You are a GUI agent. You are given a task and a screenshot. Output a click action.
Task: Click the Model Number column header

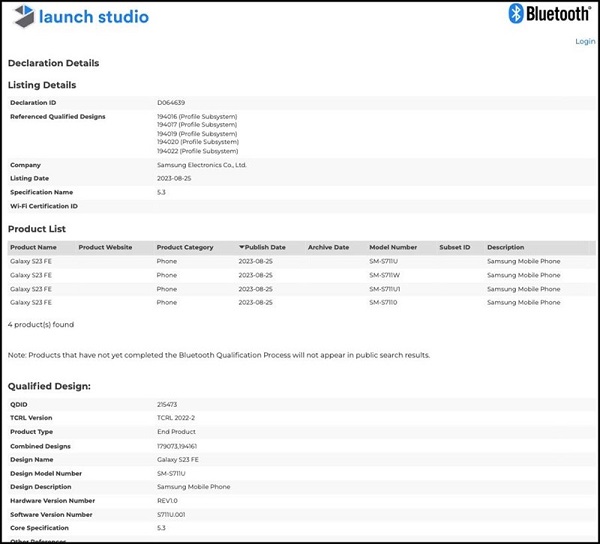click(393, 247)
